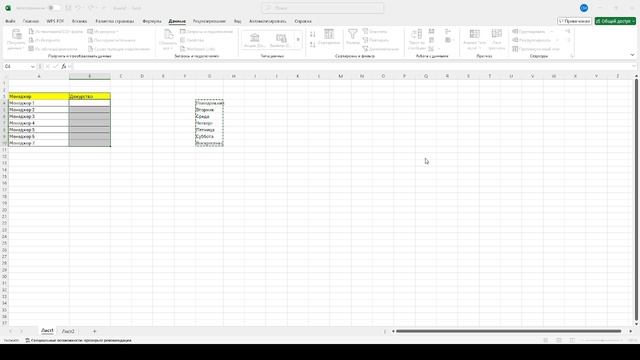Open the Файл tab
This screenshot has height=360, width=640.
pyautogui.click(x=10, y=21)
